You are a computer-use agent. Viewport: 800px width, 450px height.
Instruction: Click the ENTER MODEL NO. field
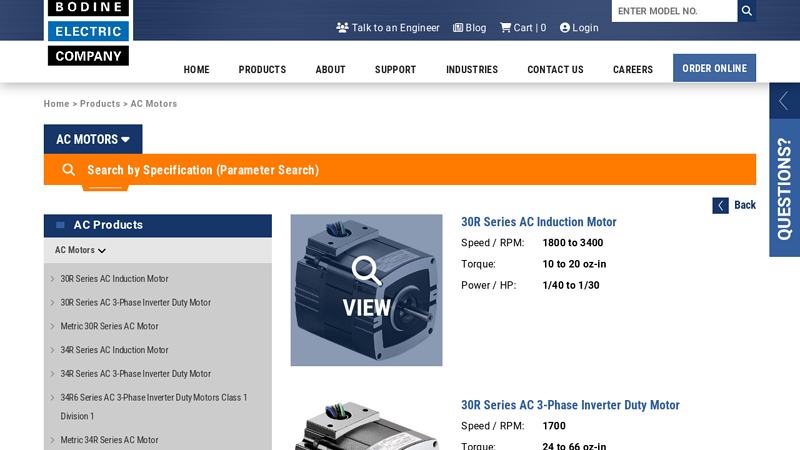(x=674, y=11)
